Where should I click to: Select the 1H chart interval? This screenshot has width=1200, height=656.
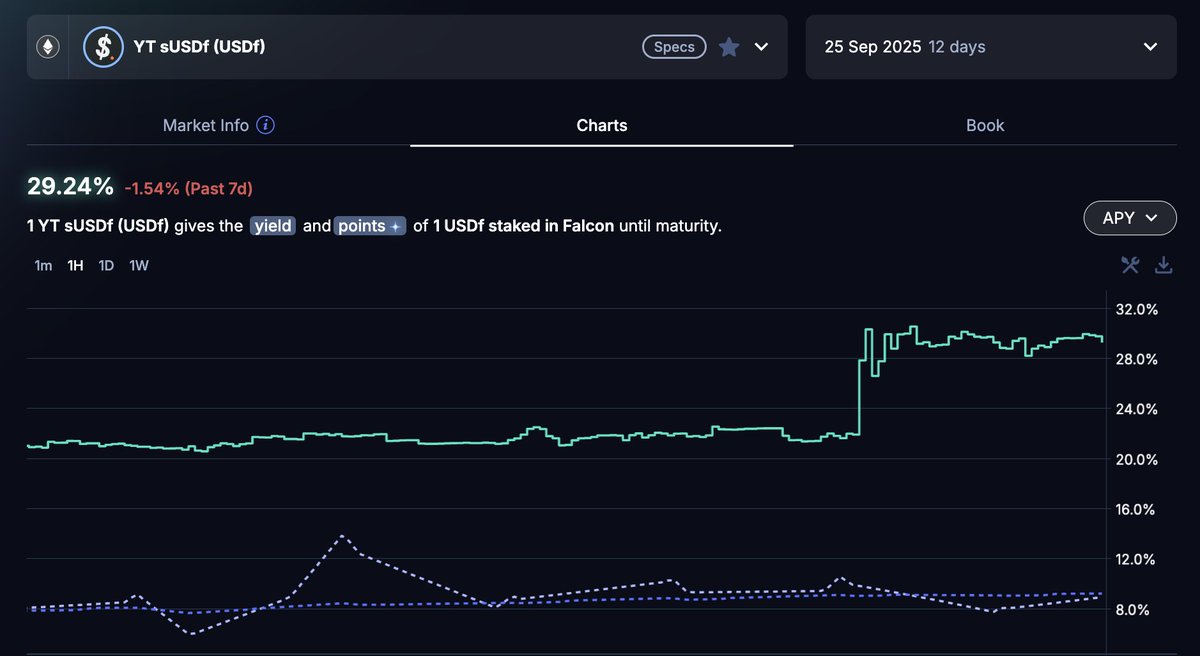tap(75, 265)
